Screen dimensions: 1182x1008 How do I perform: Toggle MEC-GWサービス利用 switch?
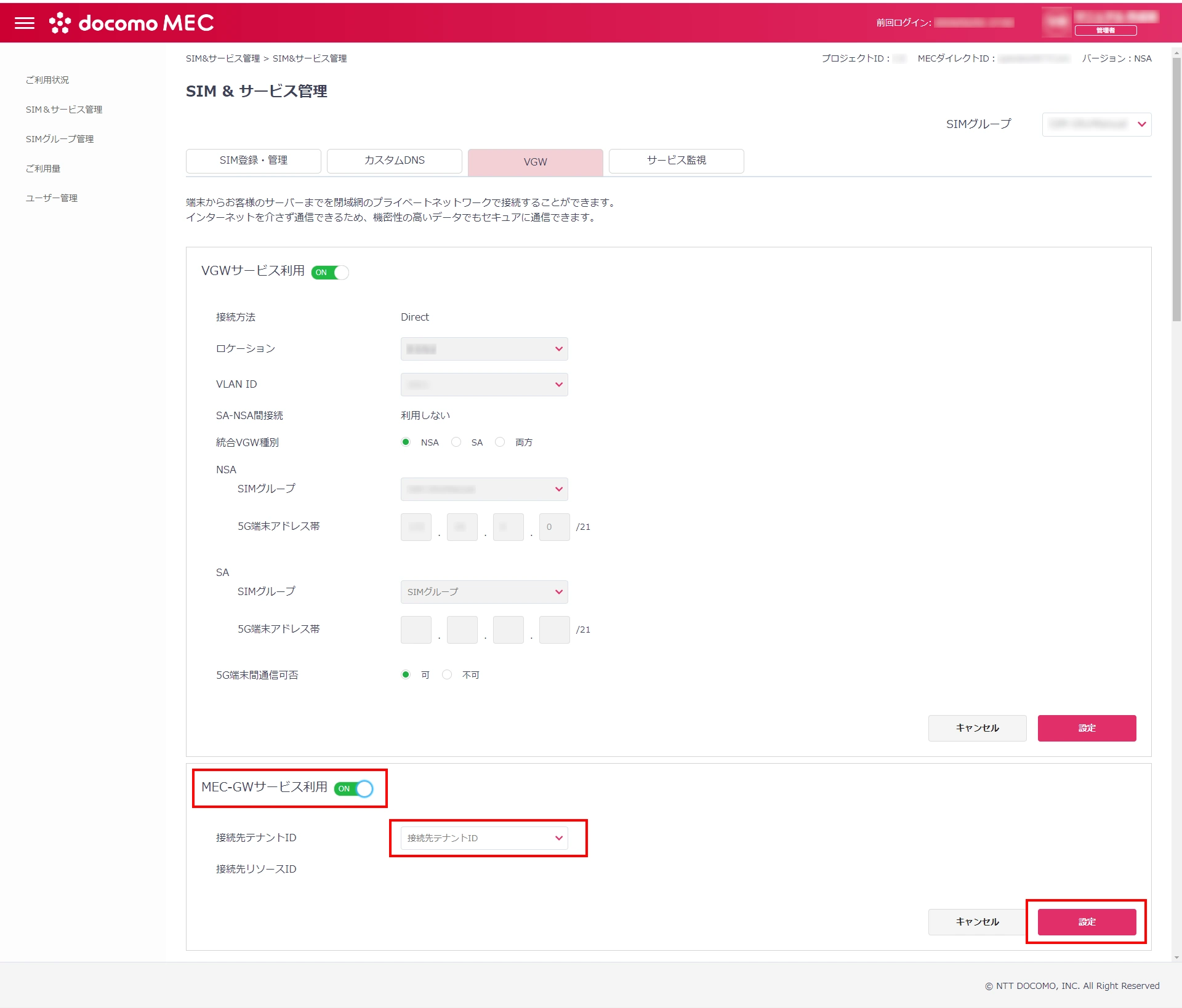tap(354, 788)
